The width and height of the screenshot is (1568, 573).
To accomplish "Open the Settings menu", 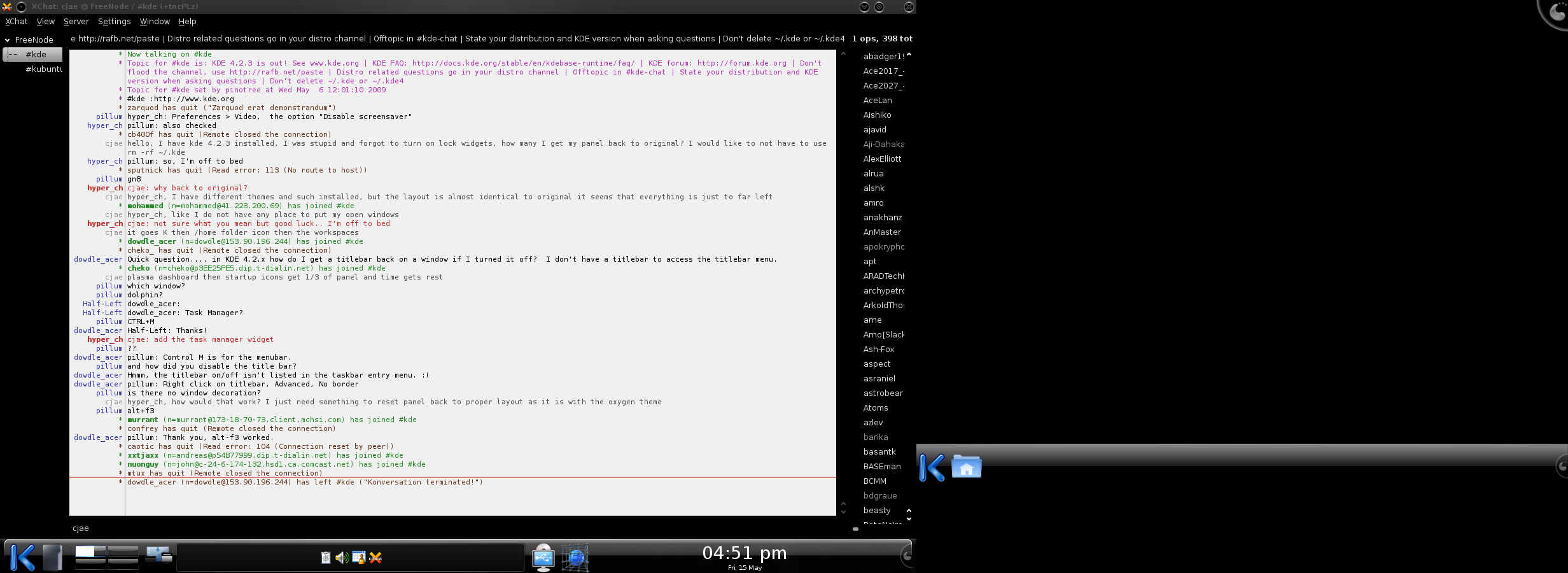I will click(x=114, y=22).
